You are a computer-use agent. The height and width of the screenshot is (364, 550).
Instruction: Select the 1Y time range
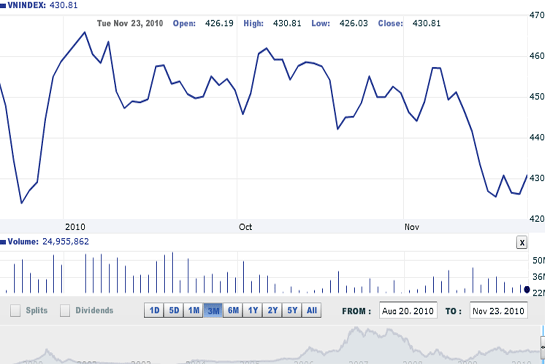click(253, 310)
